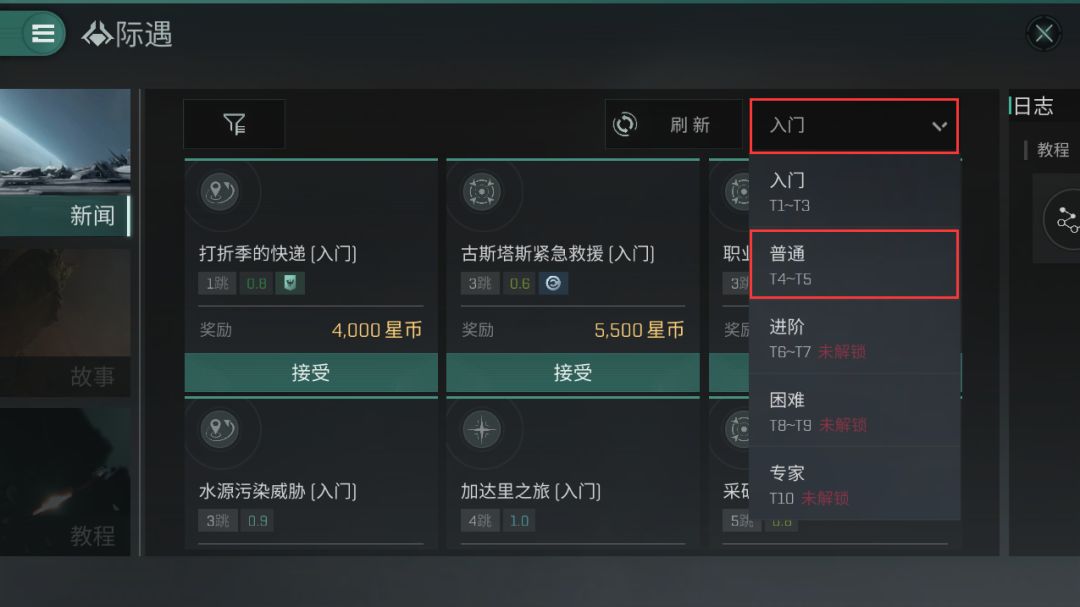1080x607 pixels.
Task: Click the compass star icon on 加达里之旅
Action: [x=482, y=430]
